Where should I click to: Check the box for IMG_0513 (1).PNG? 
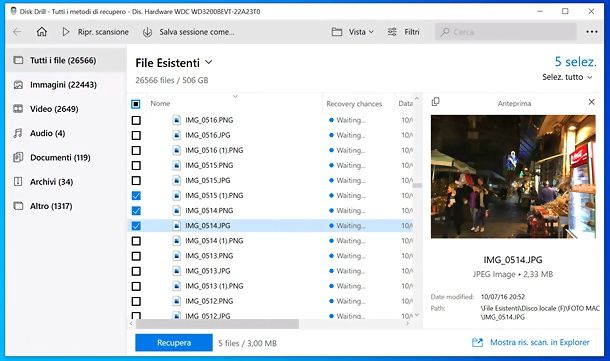(x=136, y=286)
